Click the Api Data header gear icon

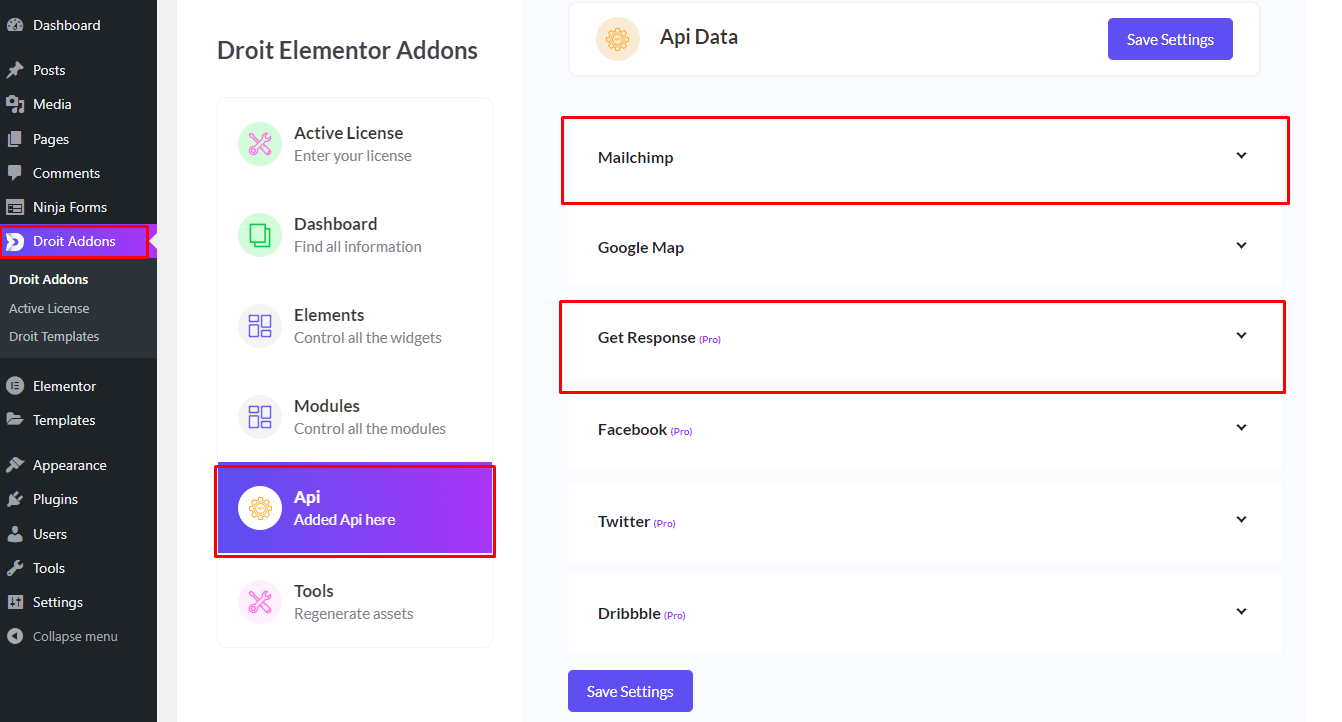coord(618,39)
